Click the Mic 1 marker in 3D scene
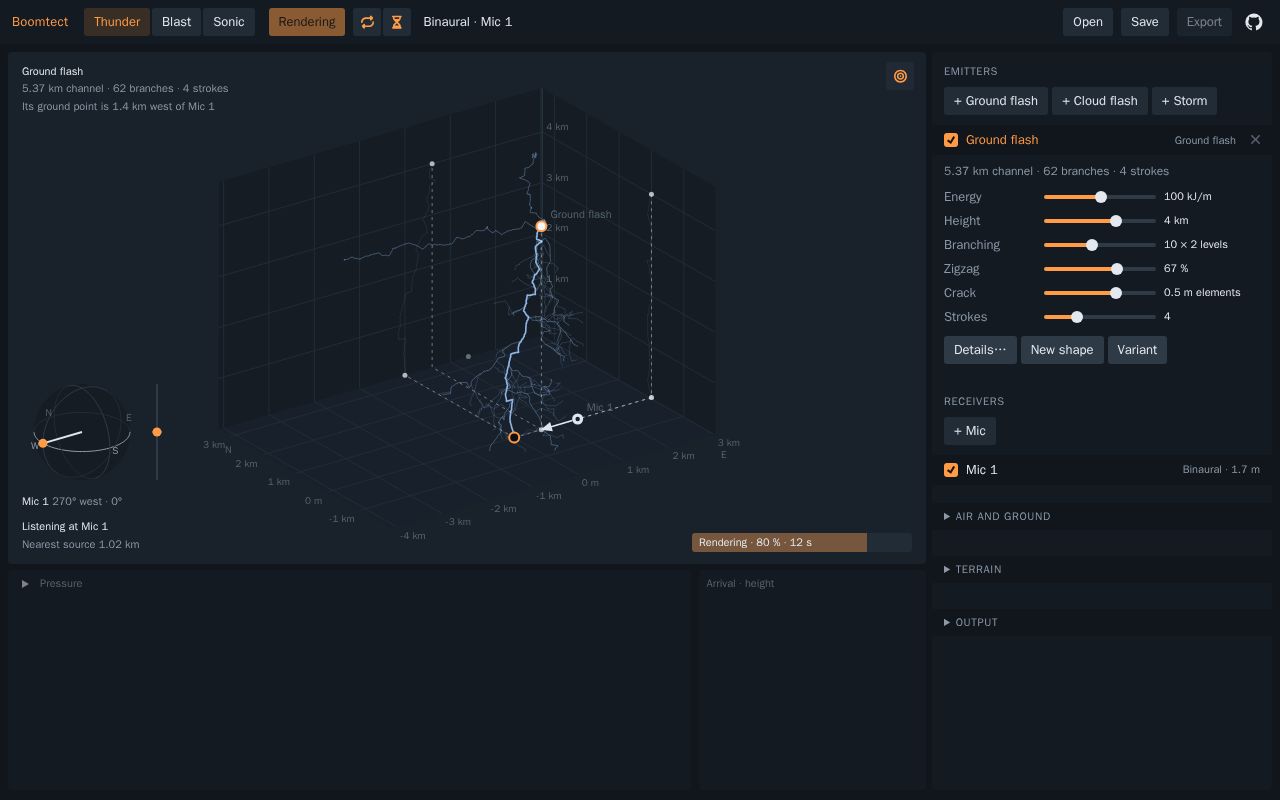The height and width of the screenshot is (800, 1280). click(x=577, y=419)
